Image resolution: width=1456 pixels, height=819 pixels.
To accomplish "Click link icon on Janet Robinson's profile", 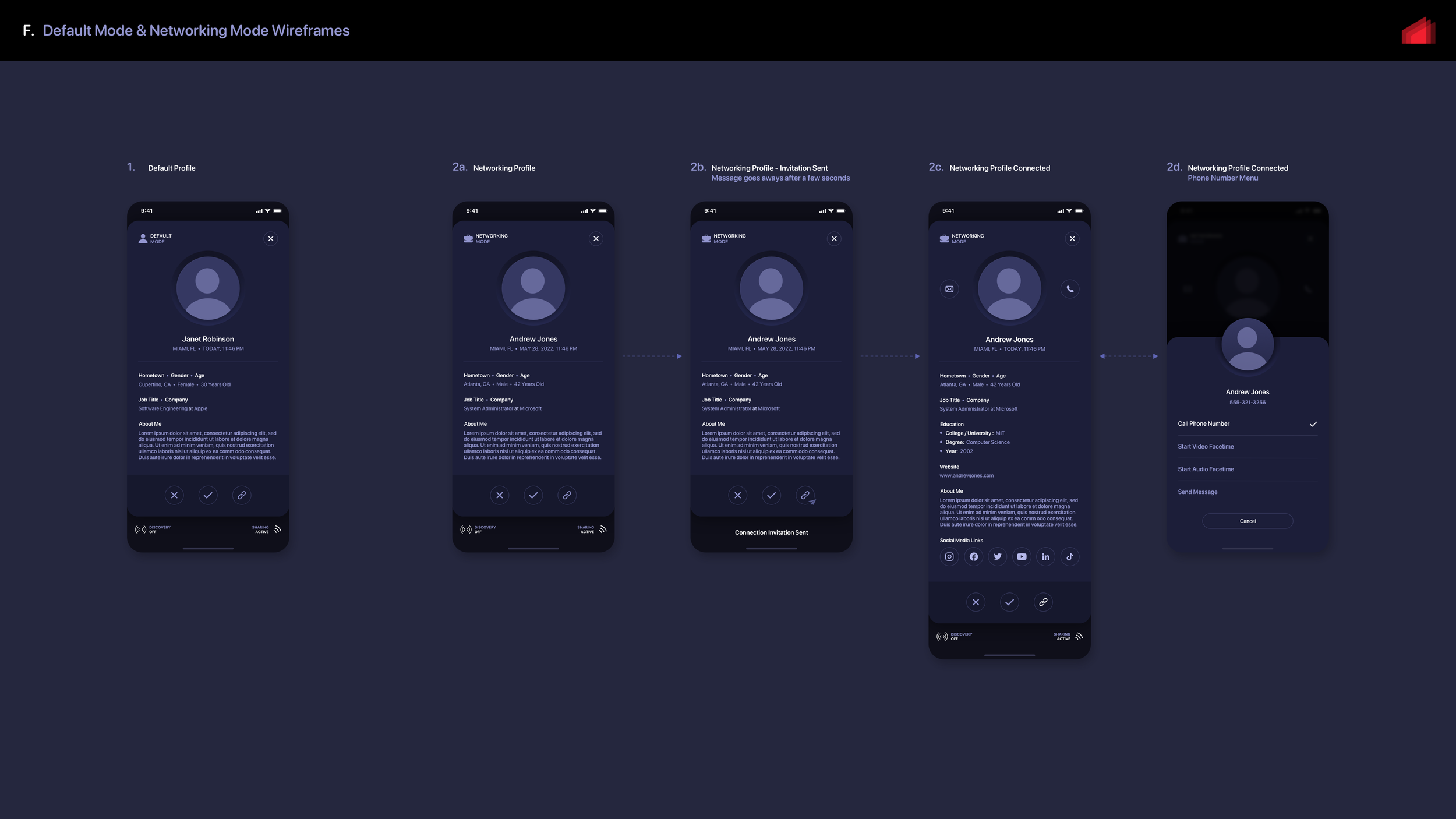I will [242, 495].
